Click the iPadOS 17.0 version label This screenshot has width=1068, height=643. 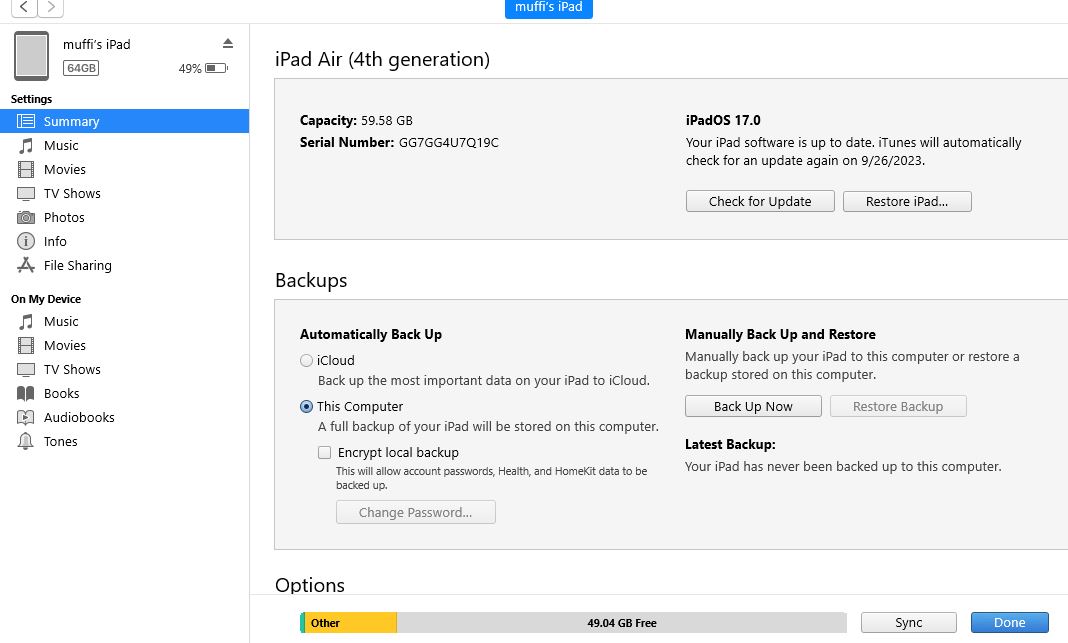coord(723,121)
